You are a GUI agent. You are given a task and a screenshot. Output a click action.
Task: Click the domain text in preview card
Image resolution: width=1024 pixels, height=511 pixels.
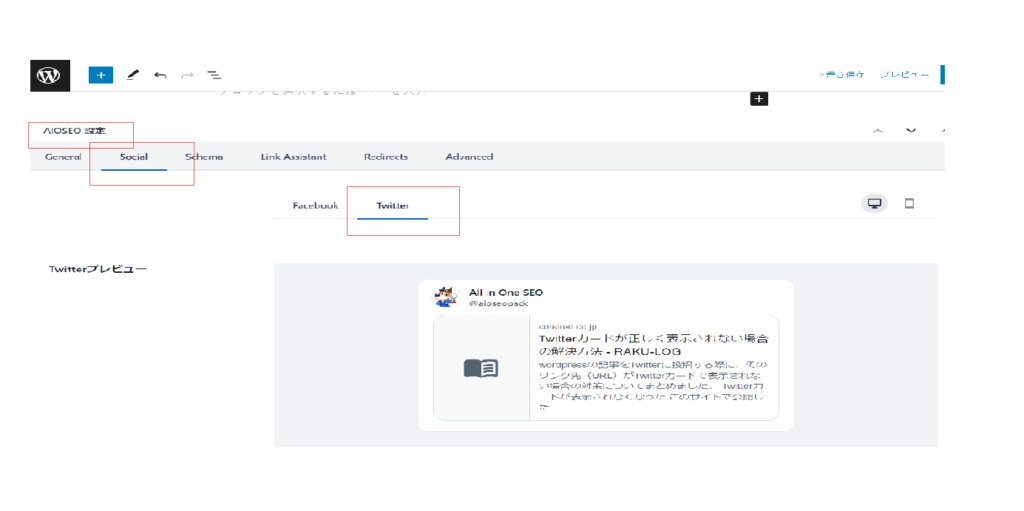tap(568, 326)
